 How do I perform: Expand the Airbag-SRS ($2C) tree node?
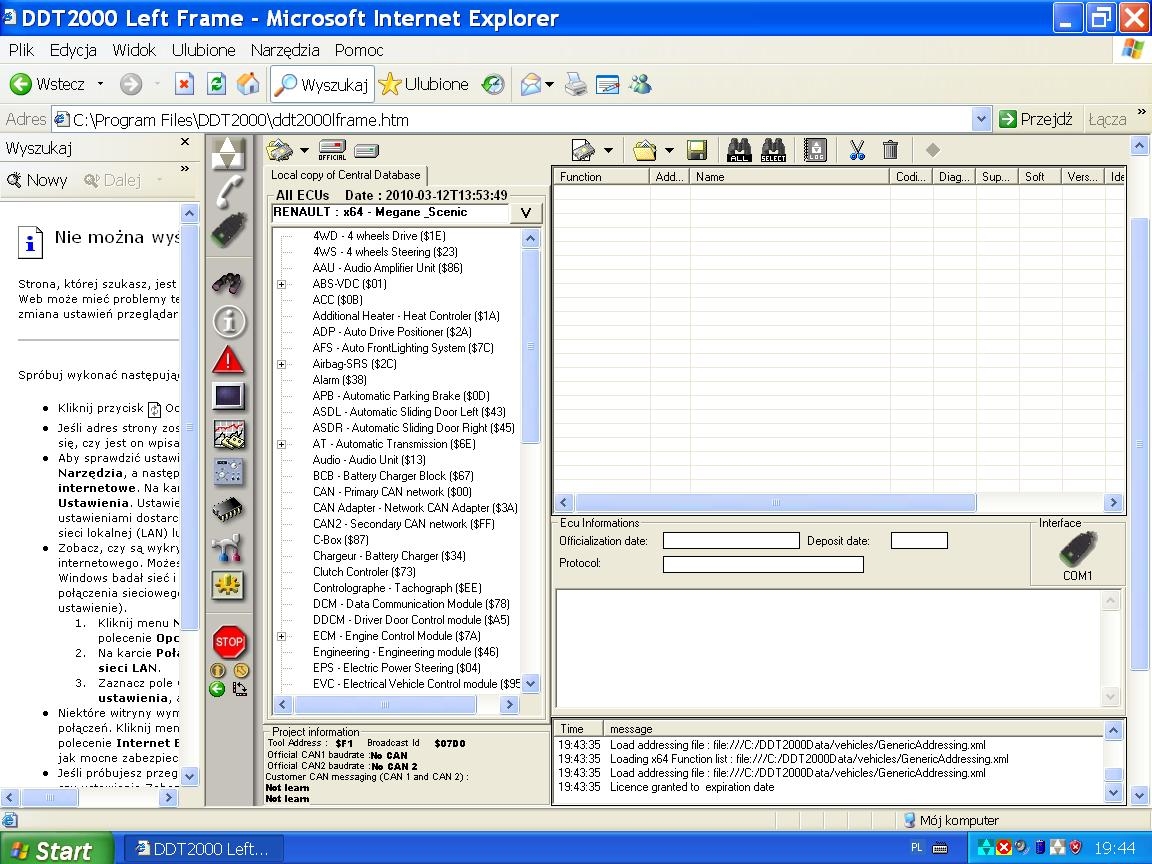tap(281, 364)
